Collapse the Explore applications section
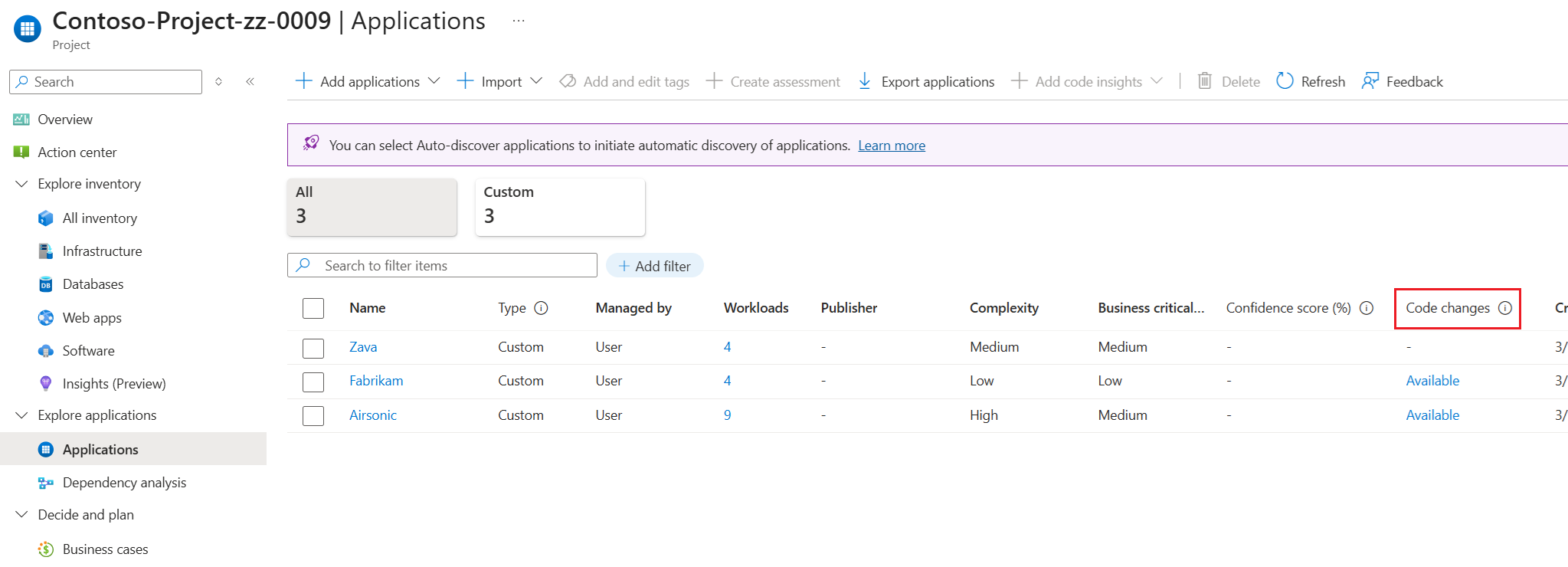The width and height of the screenshot is (1568, 567). 21,415
